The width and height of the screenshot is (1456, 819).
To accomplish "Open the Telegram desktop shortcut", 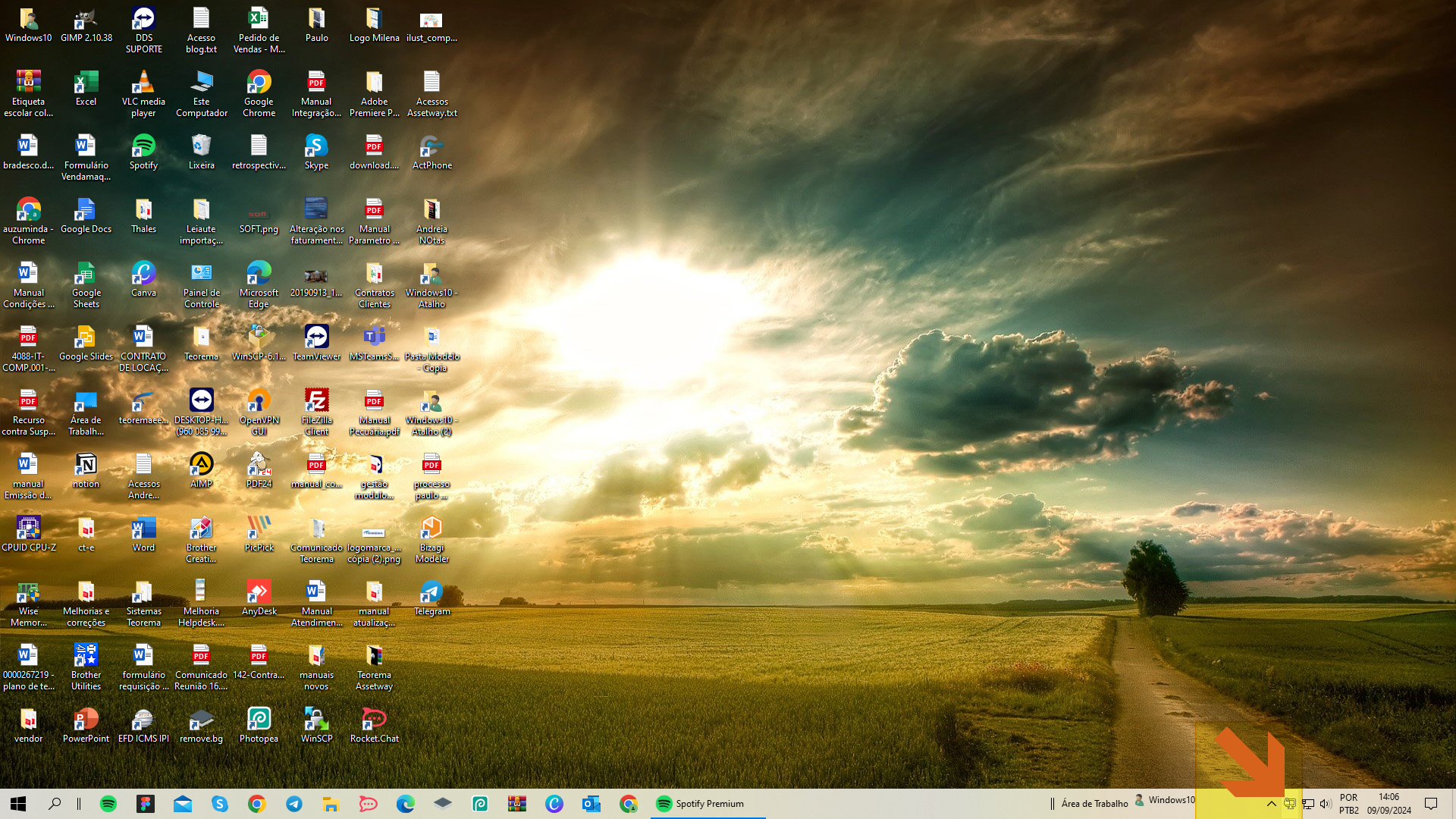I will (x=431, y=598).
